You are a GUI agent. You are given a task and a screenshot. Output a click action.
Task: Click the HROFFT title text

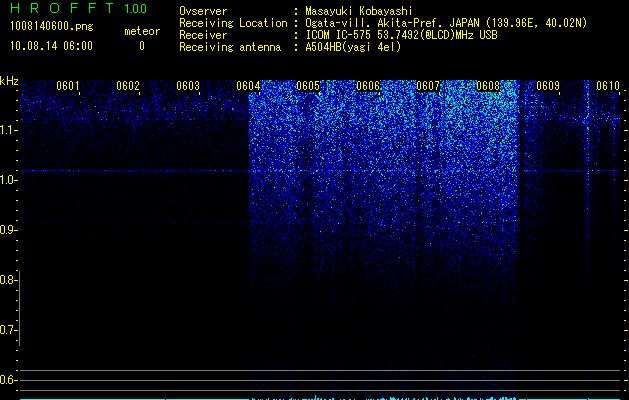(62, 8)
